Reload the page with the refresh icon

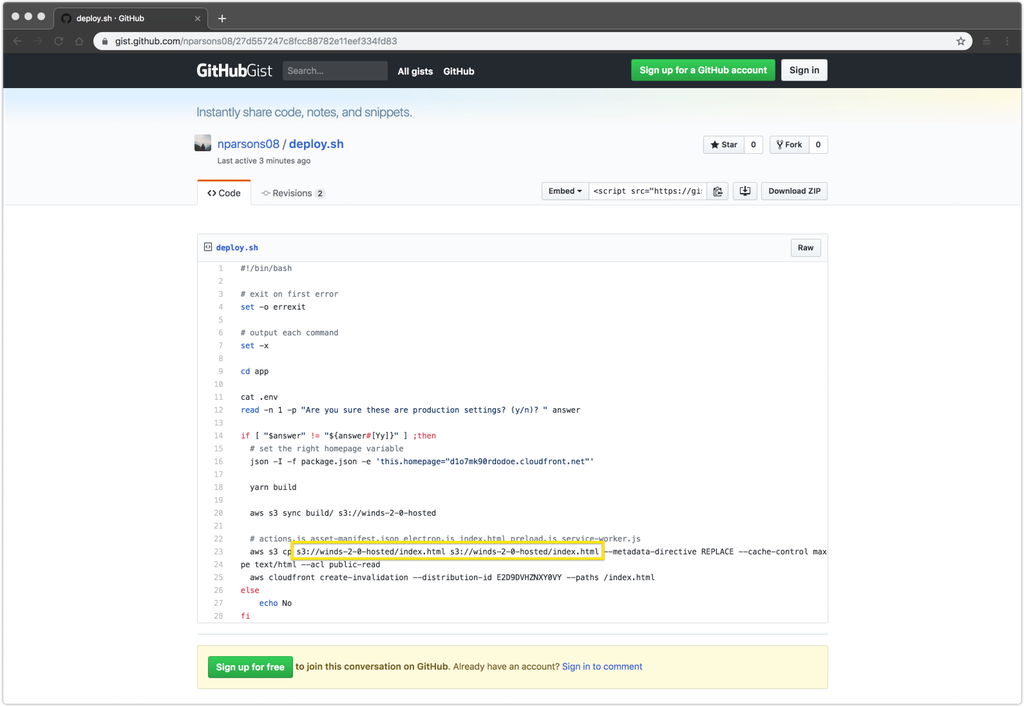(x=59, y=41)
